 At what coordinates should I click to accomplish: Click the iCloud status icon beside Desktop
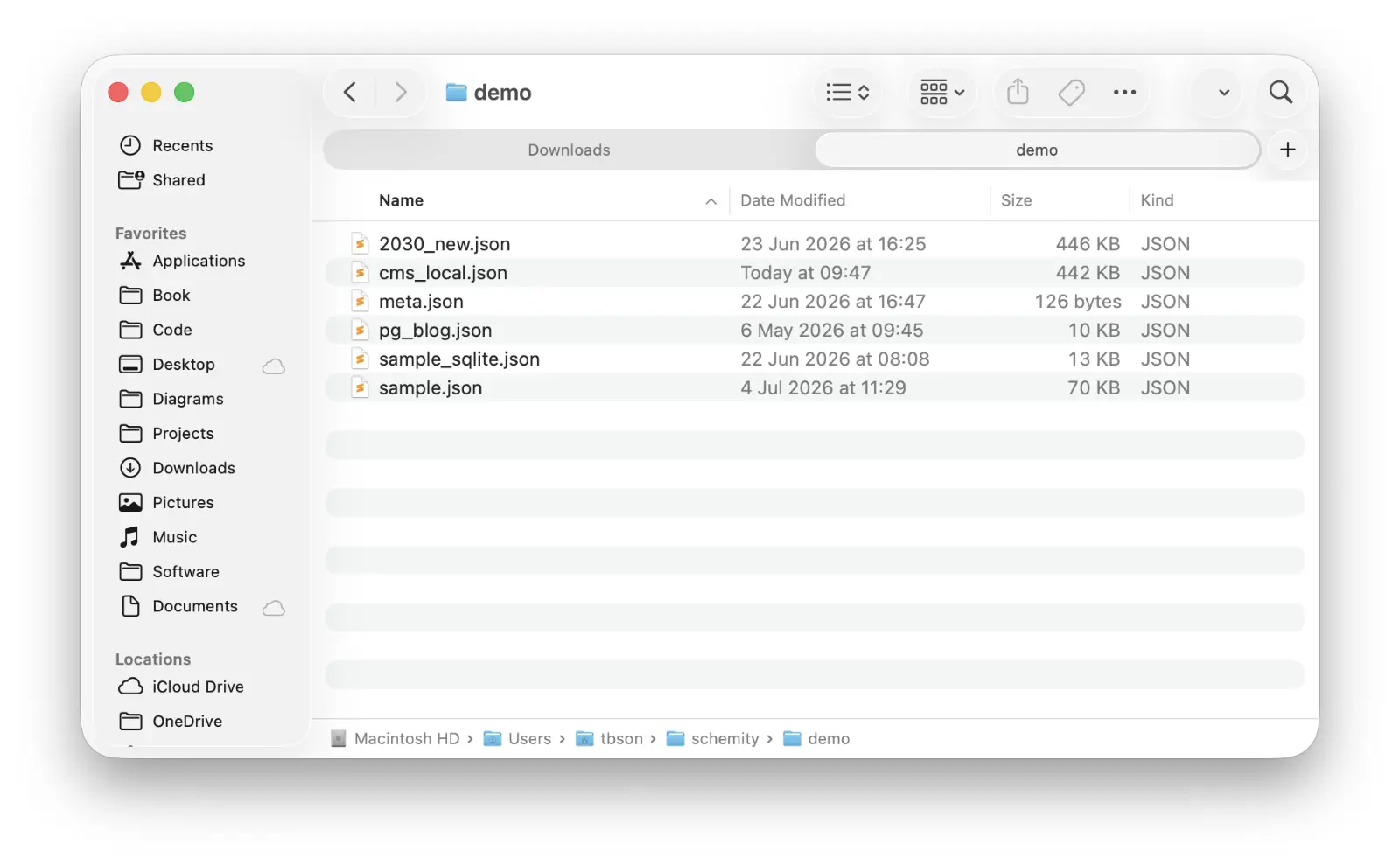[274, 366]
